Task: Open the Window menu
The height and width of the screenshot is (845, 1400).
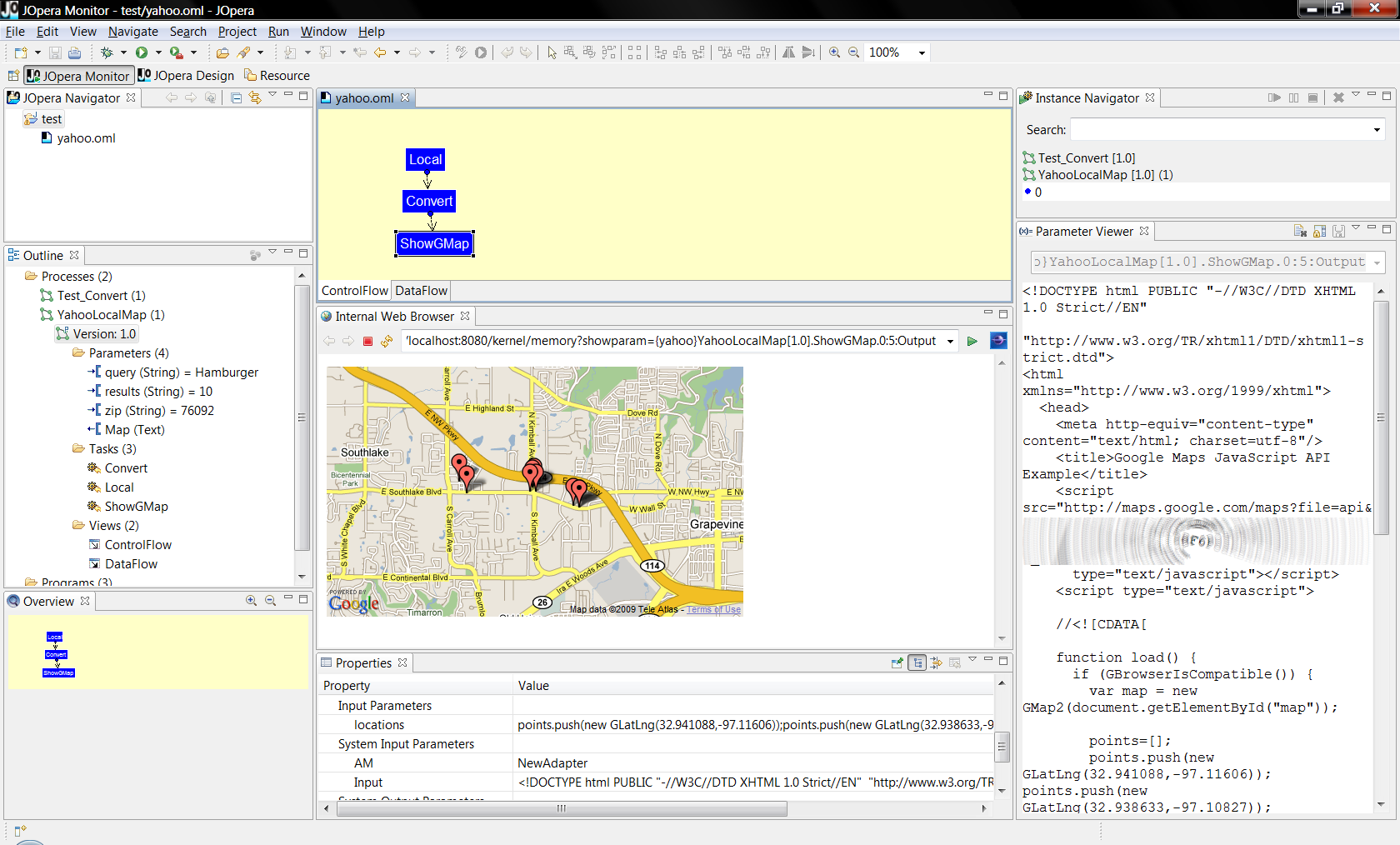Action: point(323,32)
